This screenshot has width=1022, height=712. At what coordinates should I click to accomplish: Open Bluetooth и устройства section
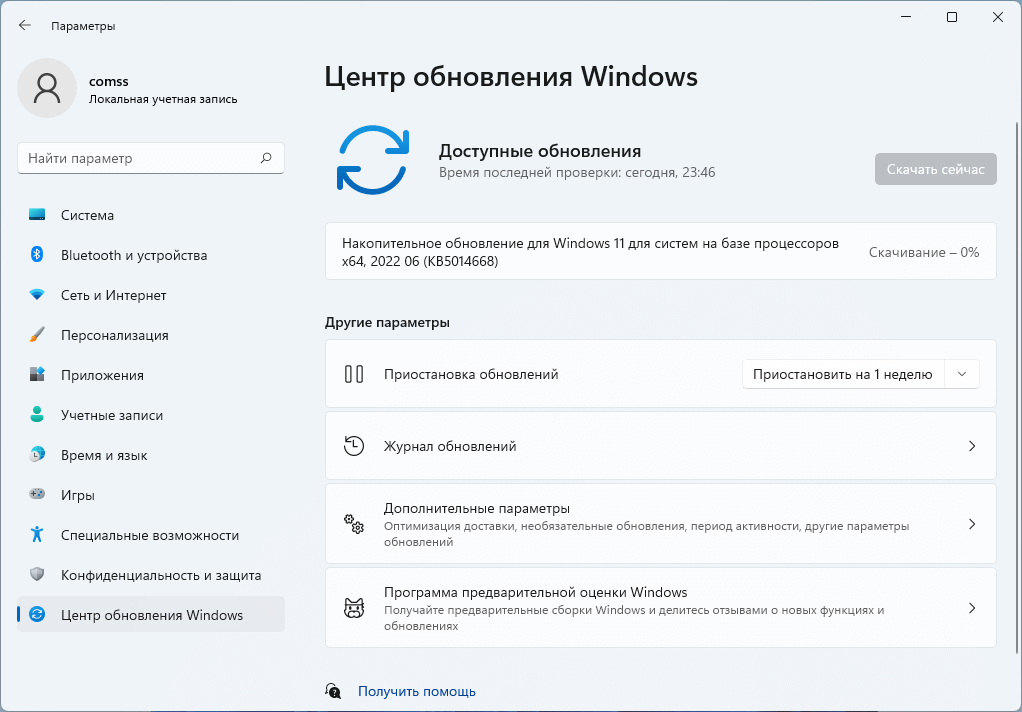[151, 255]
